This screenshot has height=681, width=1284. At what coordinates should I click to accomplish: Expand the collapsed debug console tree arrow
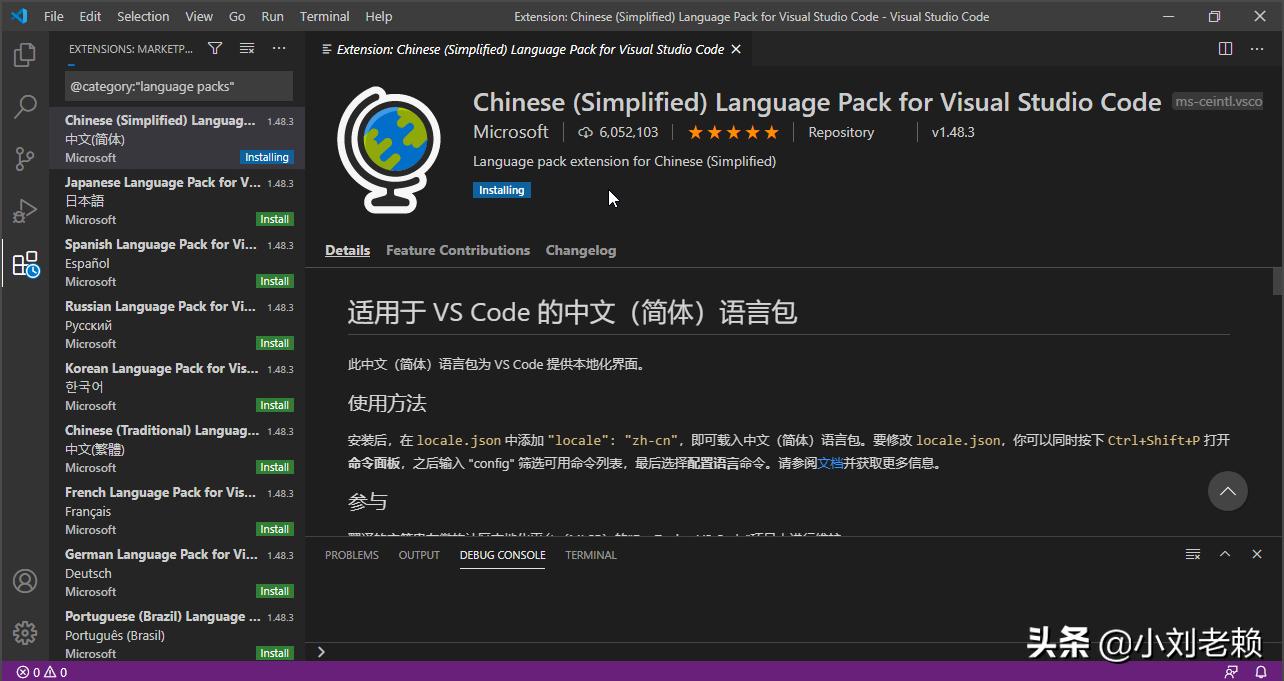click(320, 651)
